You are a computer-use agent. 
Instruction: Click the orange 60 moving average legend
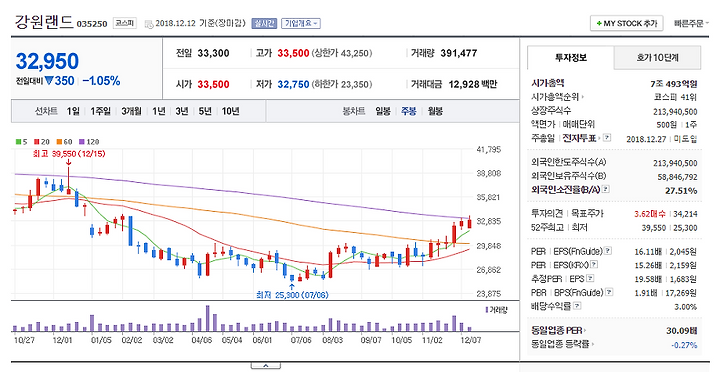pos(64,142)
